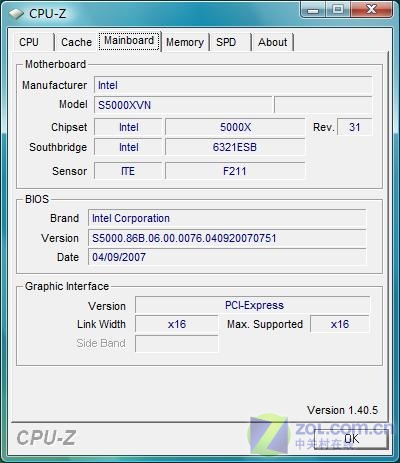This screenshot has height=463, width=400.
Task: Maximize the CPU-Z window
Action: [x=338, y=9]
